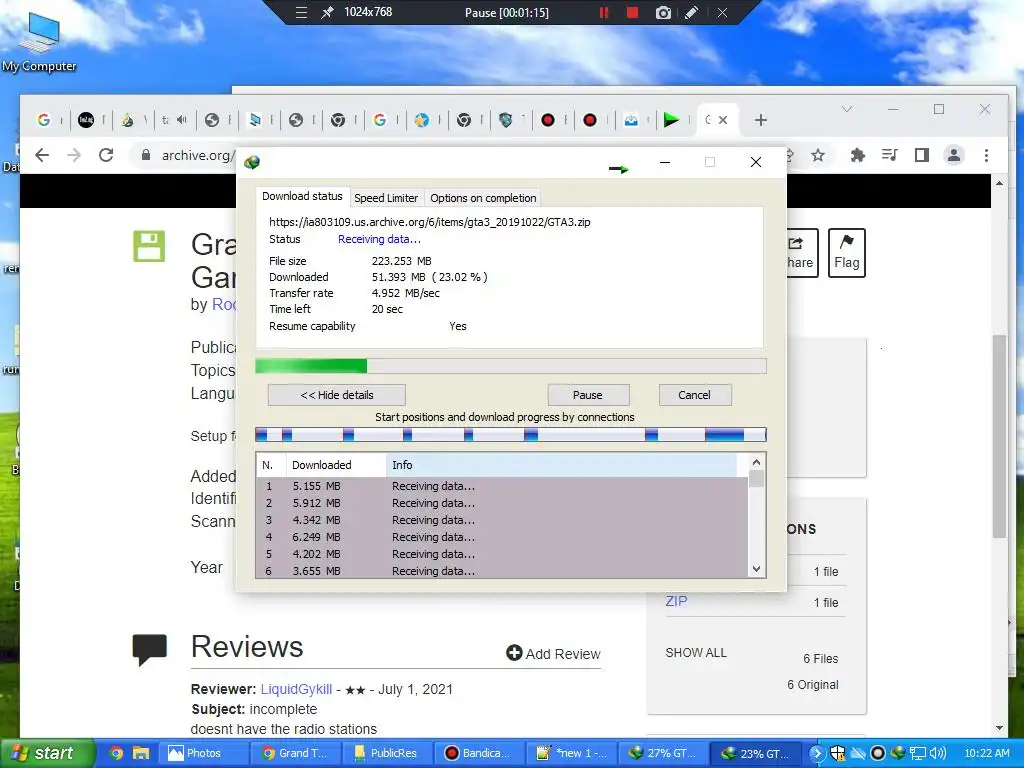Switch to the 27% GT download in taskbar

pos(663,753)
